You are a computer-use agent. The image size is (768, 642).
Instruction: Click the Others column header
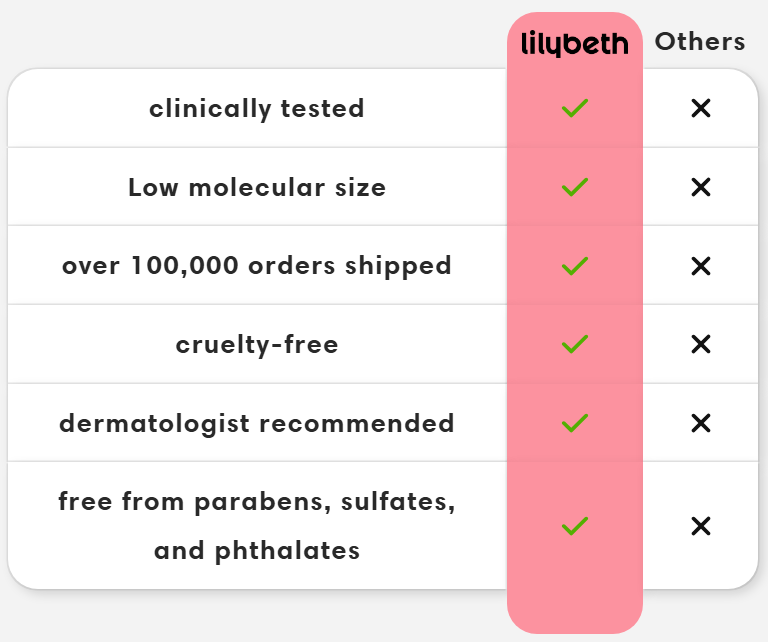700,42
